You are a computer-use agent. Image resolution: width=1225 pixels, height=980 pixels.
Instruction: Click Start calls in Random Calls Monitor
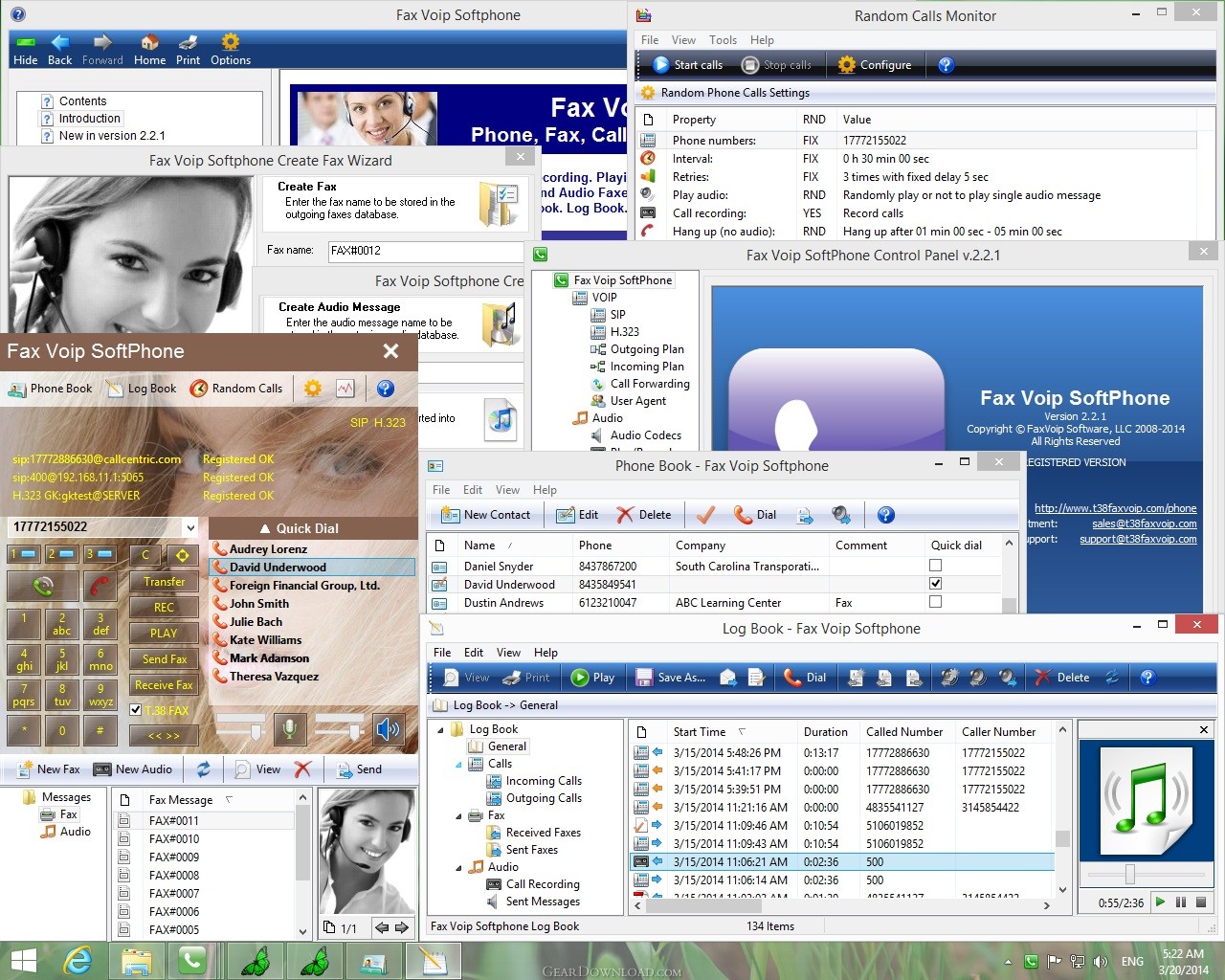point(687,65)
